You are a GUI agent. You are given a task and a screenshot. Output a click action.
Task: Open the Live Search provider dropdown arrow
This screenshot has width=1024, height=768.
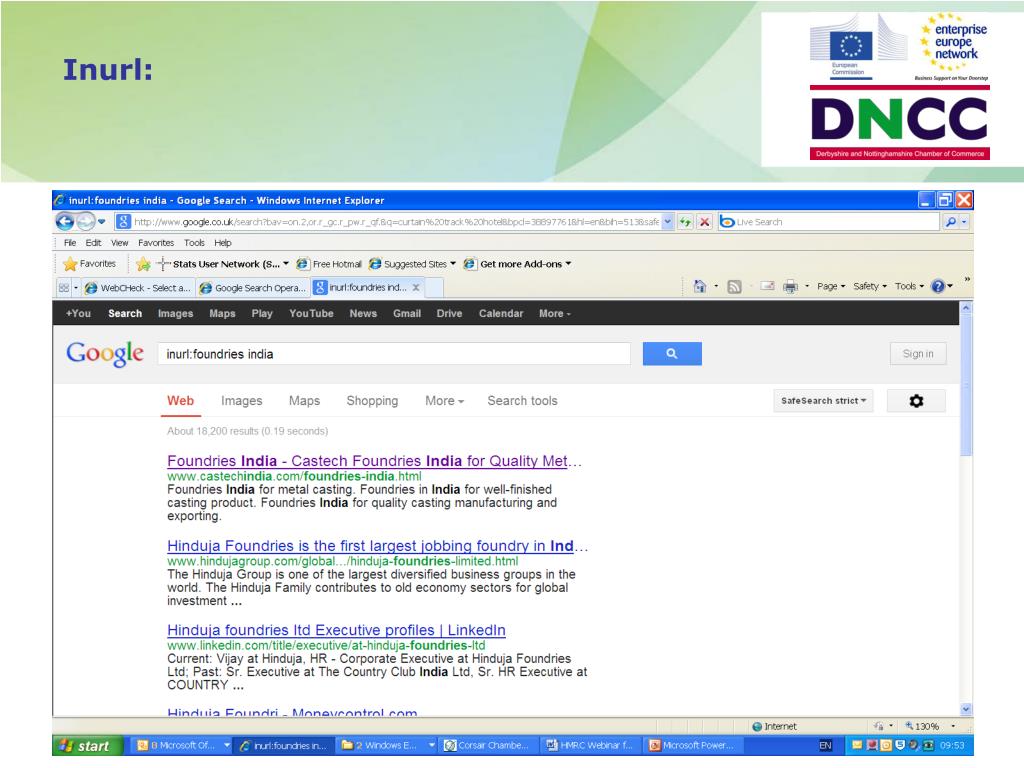pos(964,222)
